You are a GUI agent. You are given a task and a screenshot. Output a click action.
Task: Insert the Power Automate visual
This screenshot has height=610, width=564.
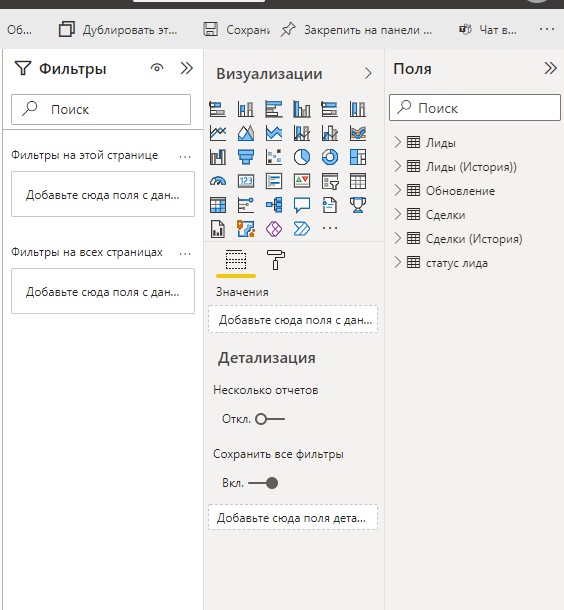coord(302,229)
